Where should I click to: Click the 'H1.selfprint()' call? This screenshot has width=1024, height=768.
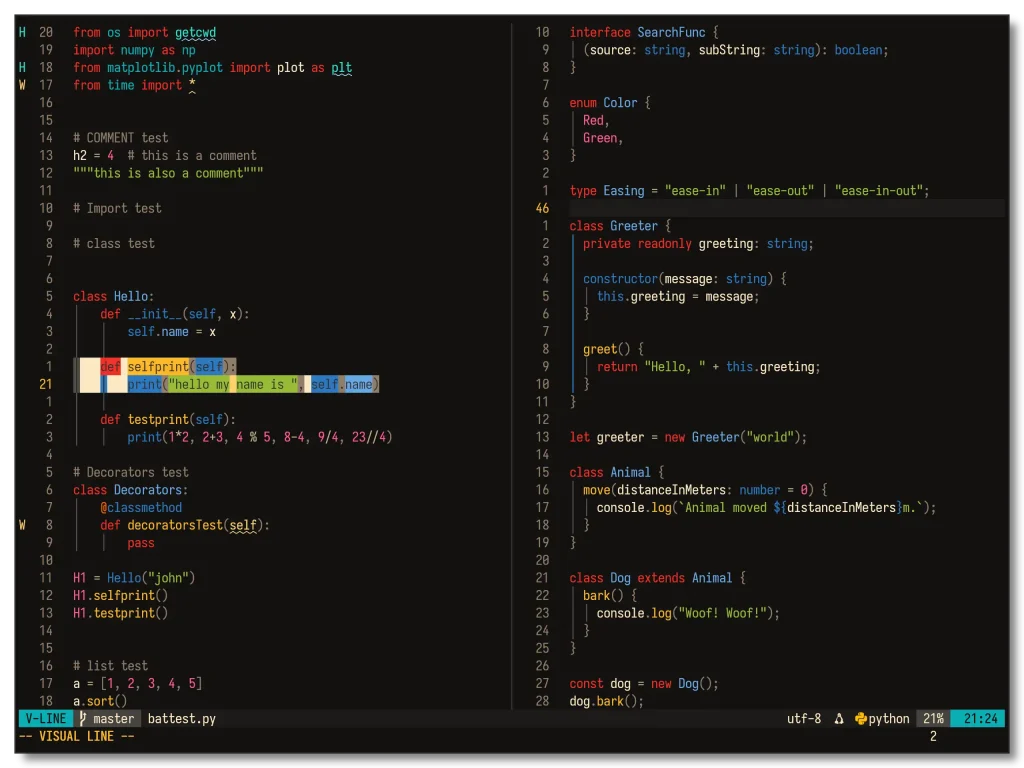[x=120, y=596]
